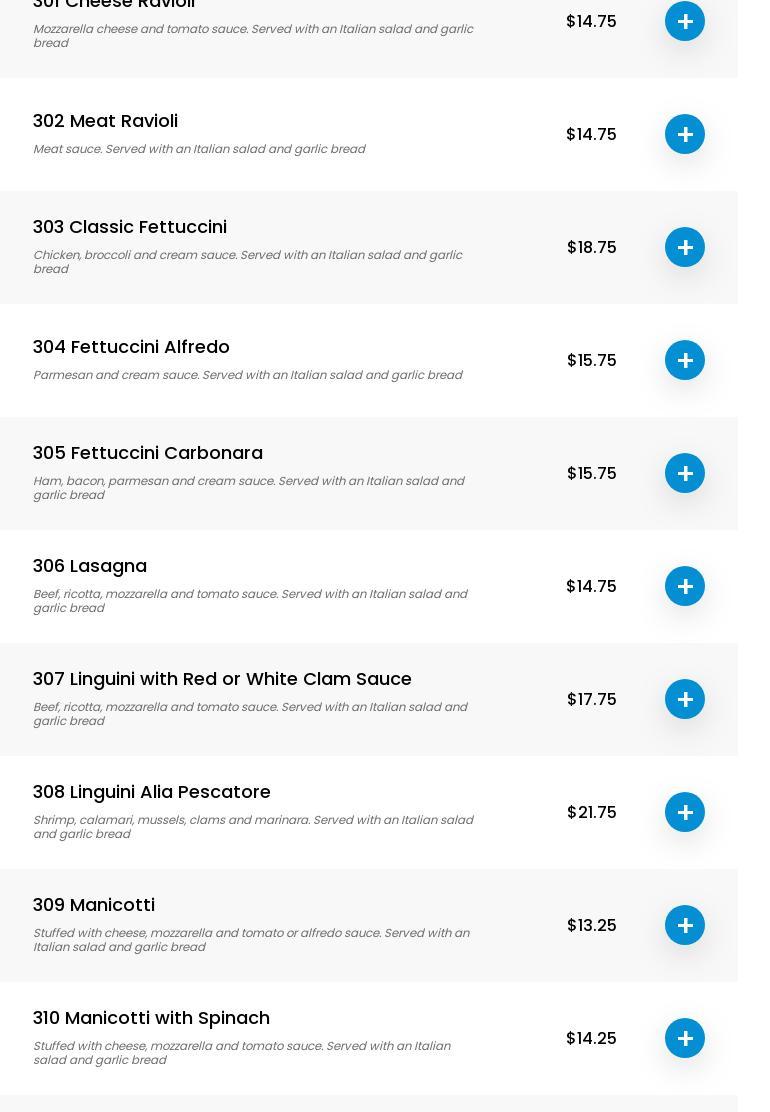Open 308 Linguini Alia Pescatore title

click(x=152, y=792)
